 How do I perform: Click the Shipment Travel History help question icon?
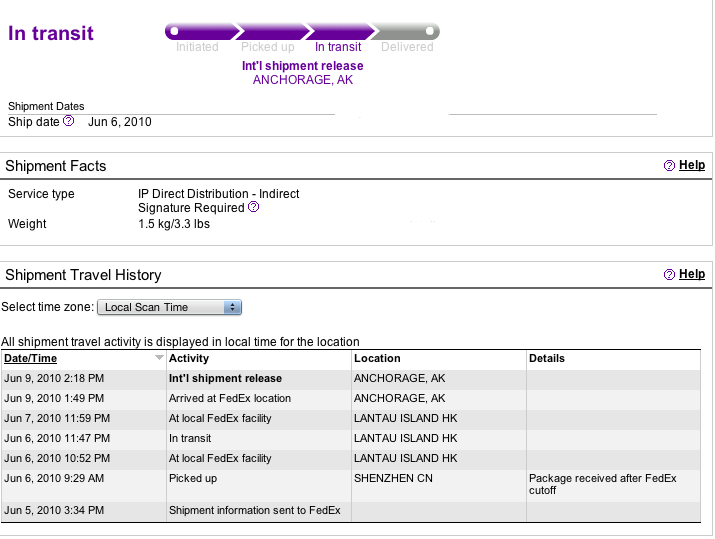669,275
